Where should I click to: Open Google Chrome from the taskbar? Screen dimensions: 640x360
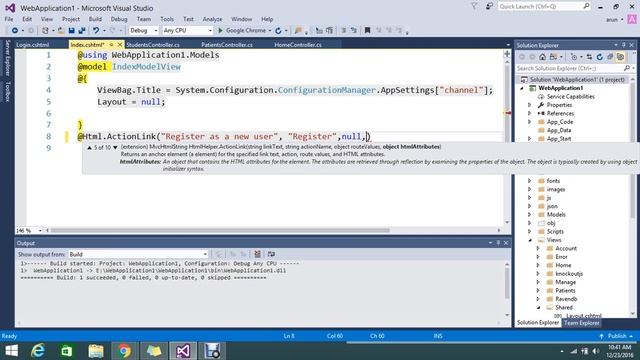(x=124, y=351)
